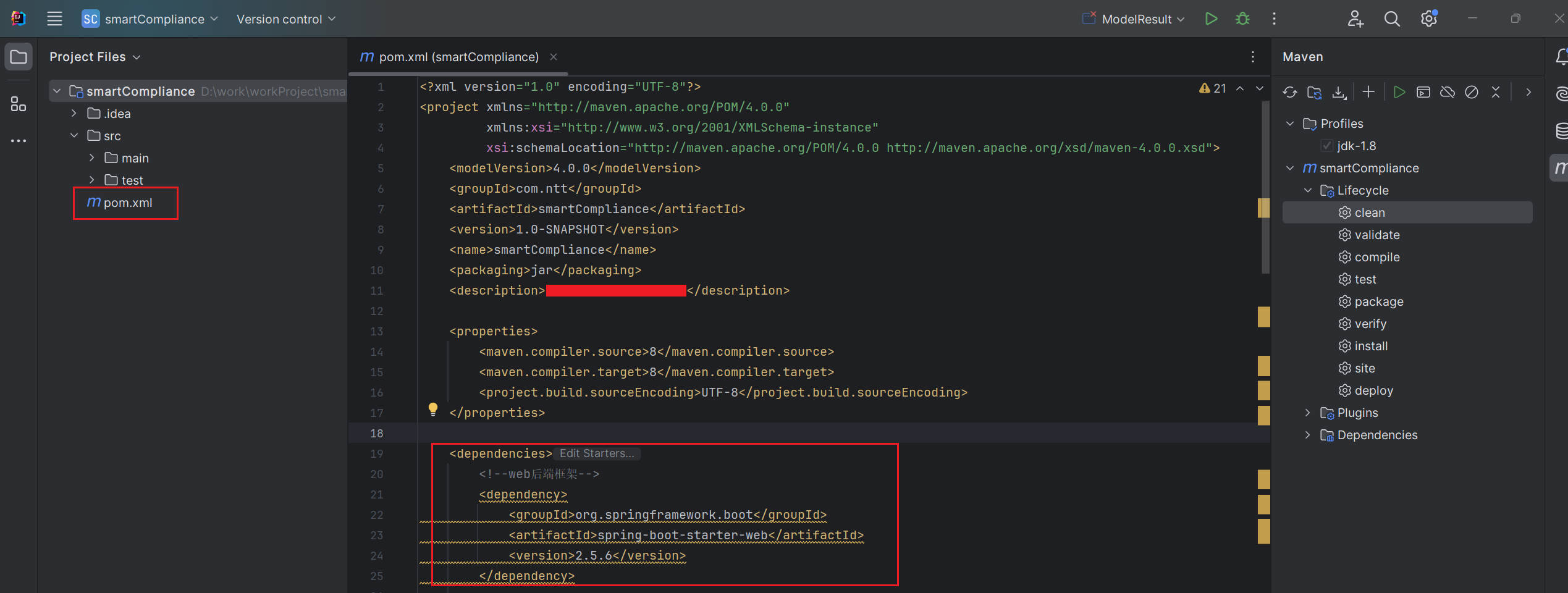Viewport: 1568px width, 593px height.
Task: Open the Structure tool window
Action: (19, 104)
